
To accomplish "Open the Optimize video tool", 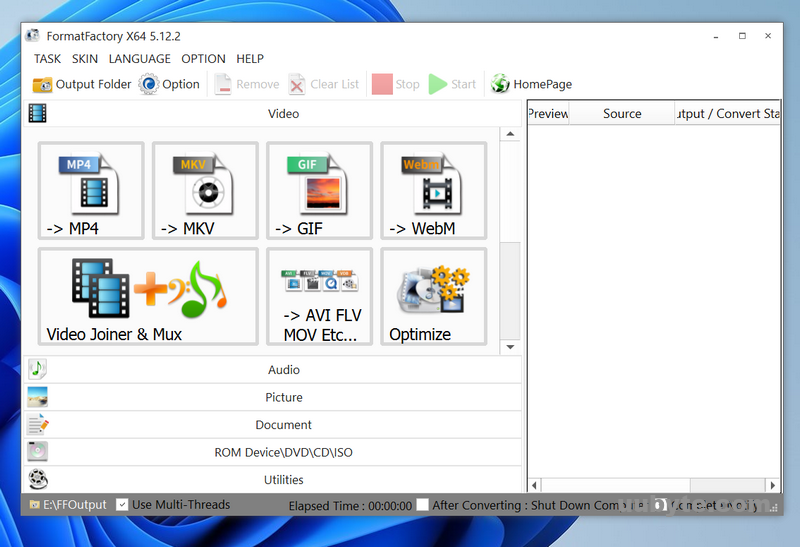I will pyautogui.click(x=434, y=296).
